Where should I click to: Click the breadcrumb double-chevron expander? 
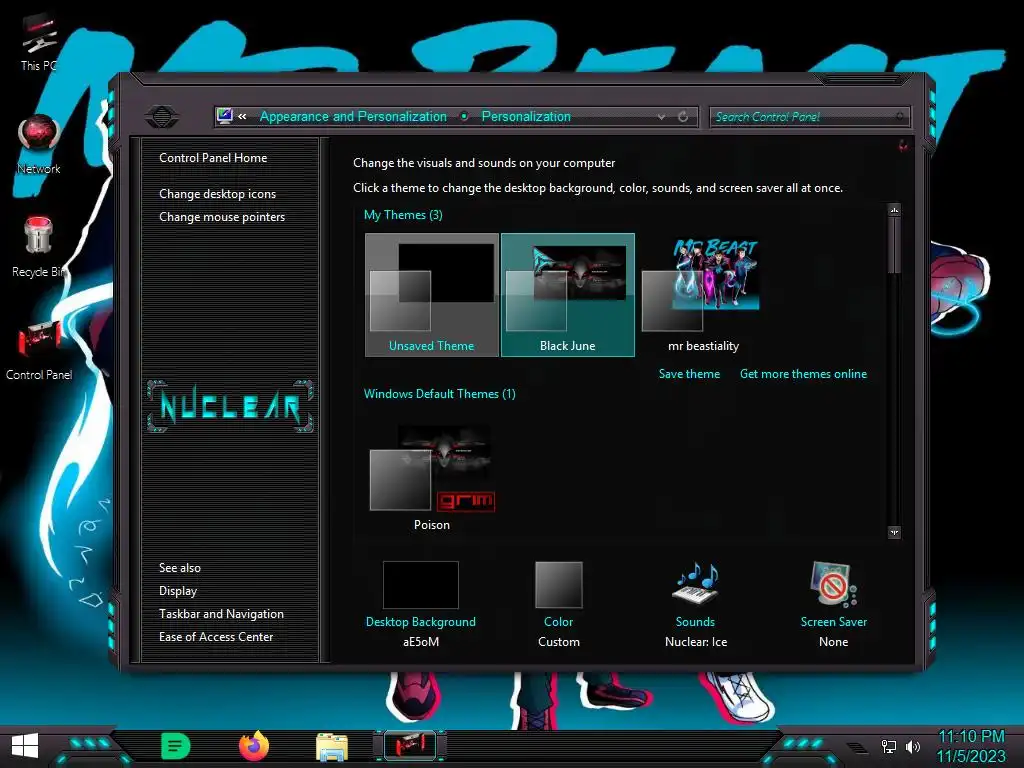[242, 116]
